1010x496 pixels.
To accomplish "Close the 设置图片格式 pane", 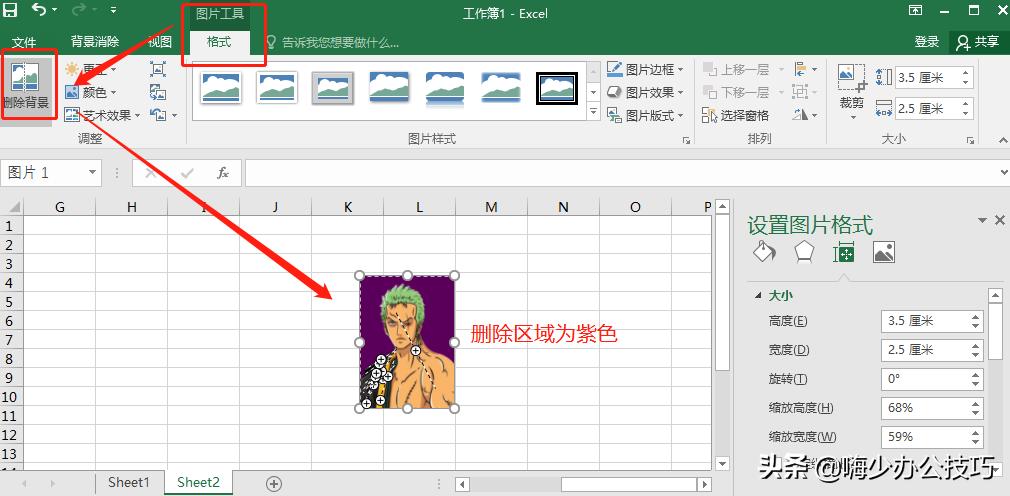I will coord(1000,220).
